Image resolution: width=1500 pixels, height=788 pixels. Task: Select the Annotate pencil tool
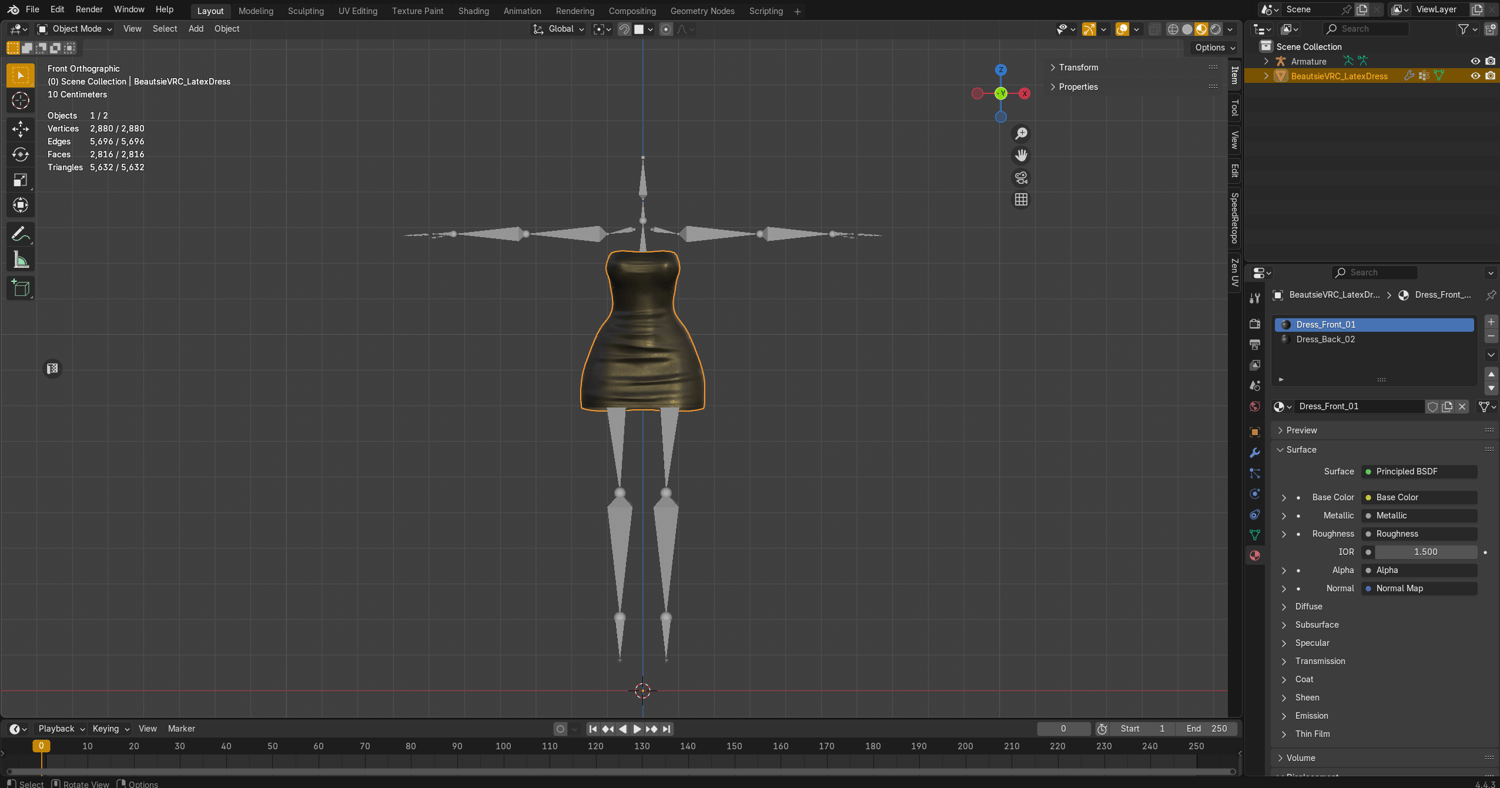[20, 234]
